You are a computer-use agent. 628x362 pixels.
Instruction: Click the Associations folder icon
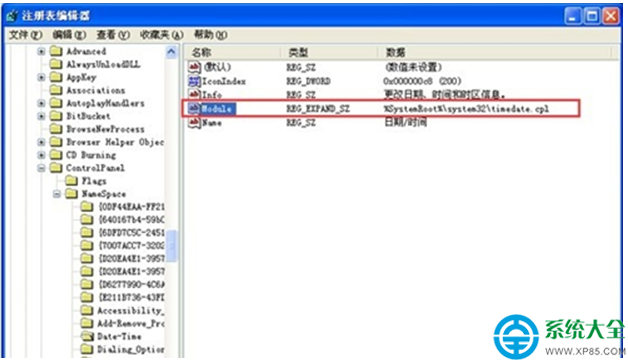click(x=56, y=90)
